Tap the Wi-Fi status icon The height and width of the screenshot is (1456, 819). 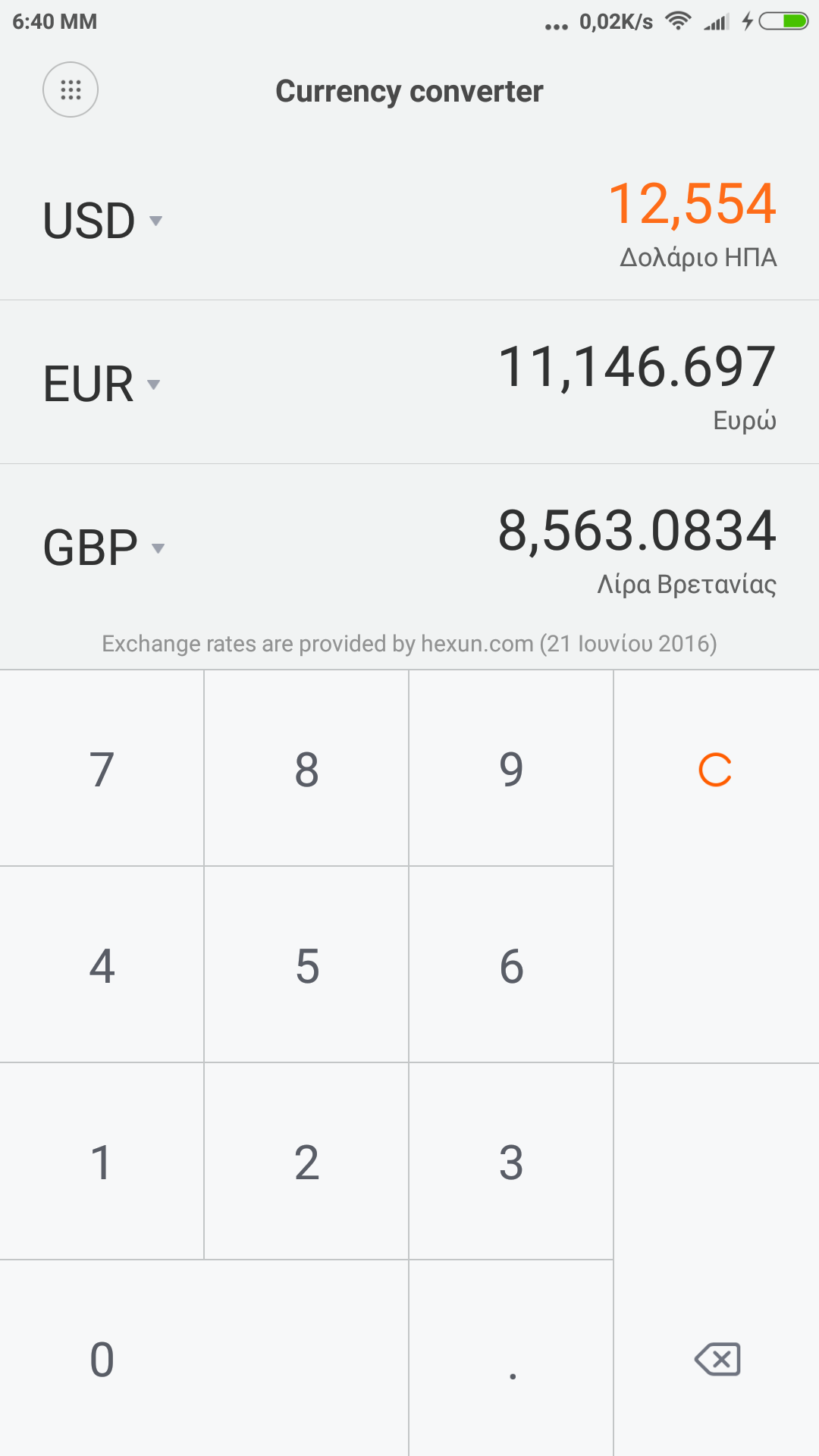(677, 21)
